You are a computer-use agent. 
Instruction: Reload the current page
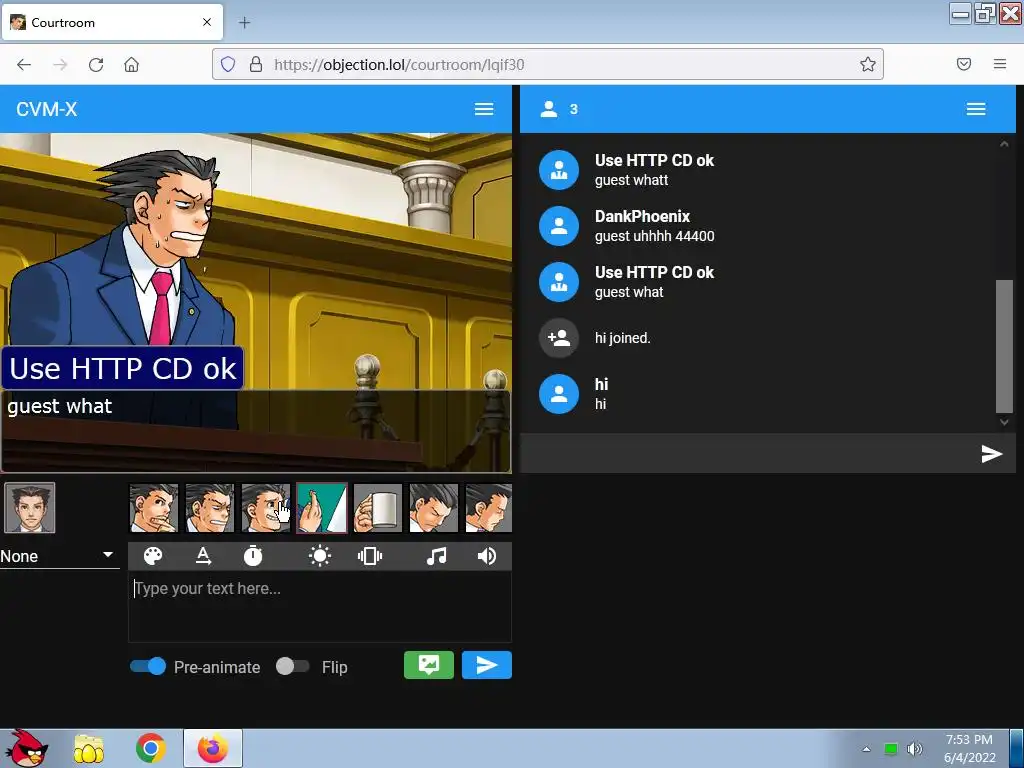96,64
